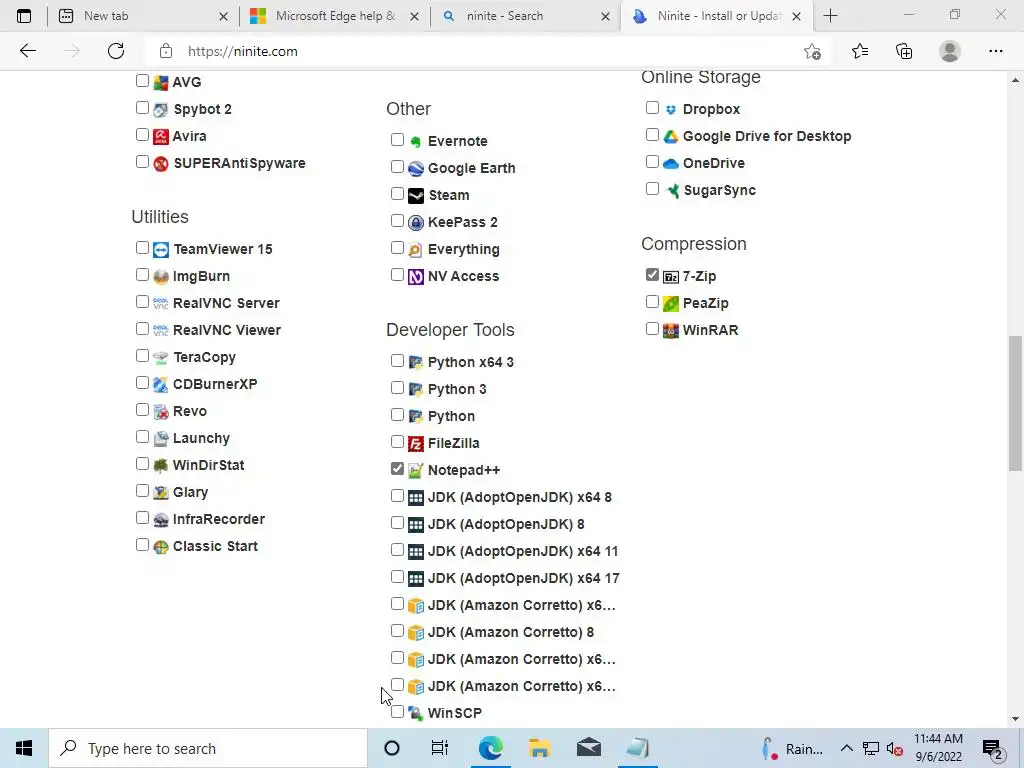Open a new browser tab
The width and height of the screenshot is (1024, 768).
tap(830, 16)
